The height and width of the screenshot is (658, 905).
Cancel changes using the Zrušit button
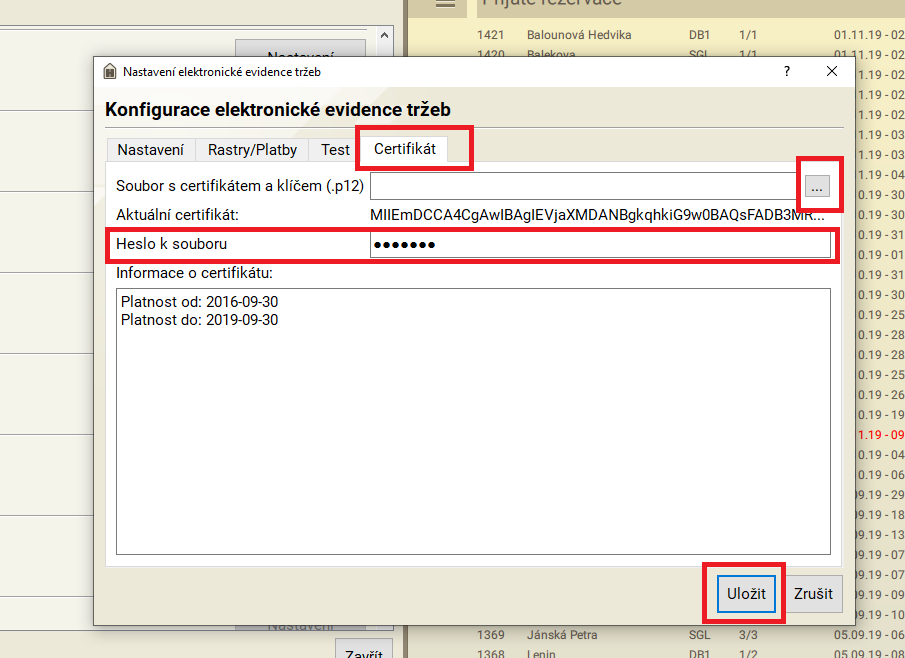pyautogui.click(x=813, y=593)
